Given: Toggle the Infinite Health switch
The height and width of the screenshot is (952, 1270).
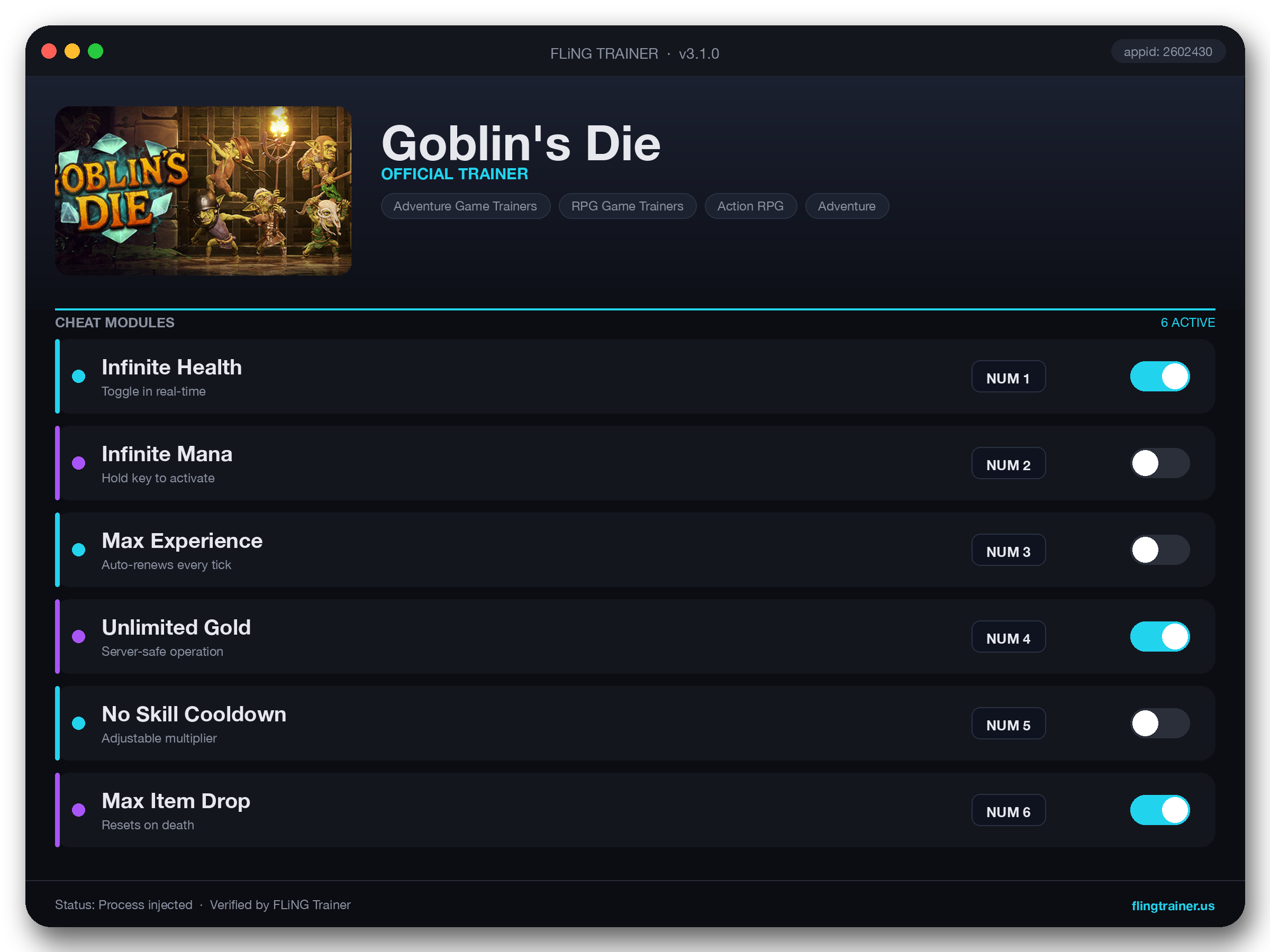Looking at the screenshot, I should pyautogui.click(x=1160, y=377).
